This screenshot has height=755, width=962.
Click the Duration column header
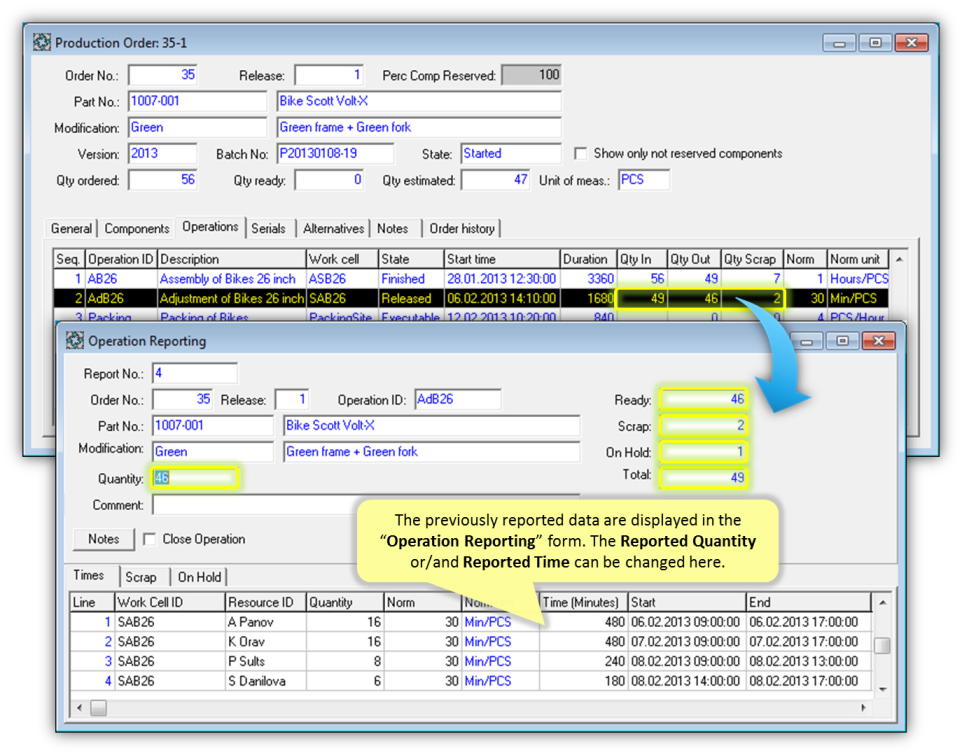[x=588, y=259]
